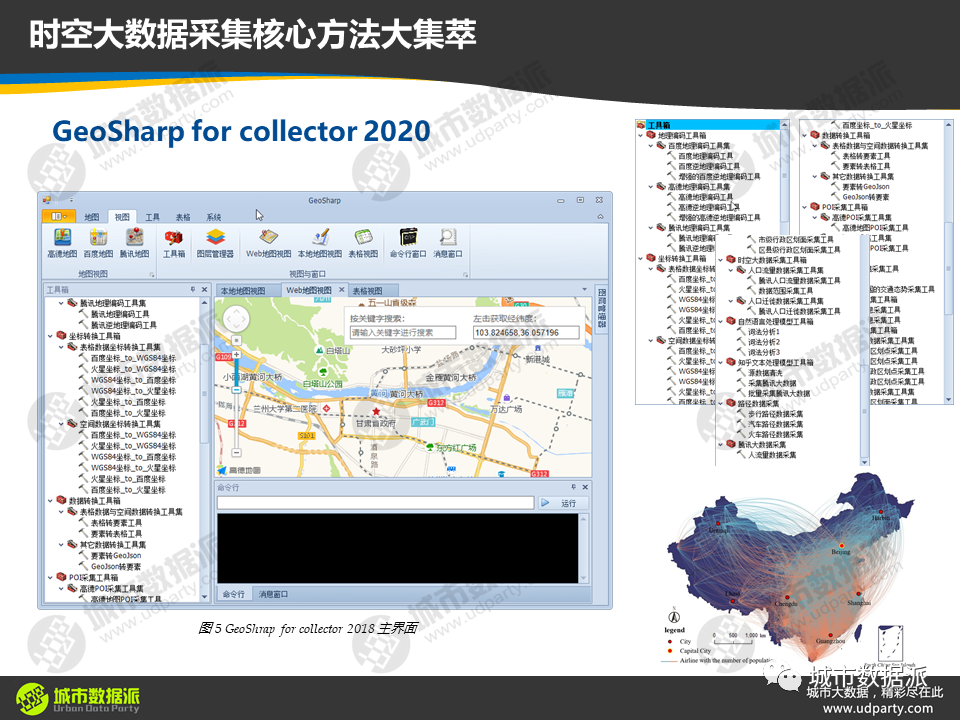Click the map zoom level slider
Viewport: 960px width, 720px height.
[x=236, y=390]
